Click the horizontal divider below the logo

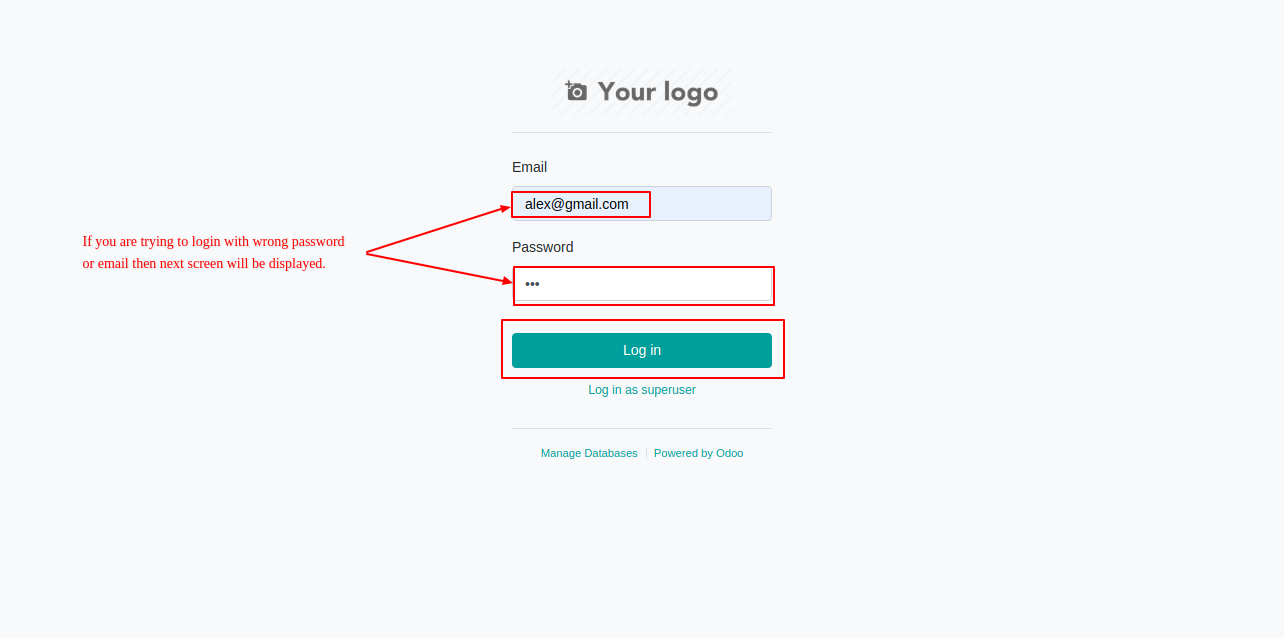[642, 132]
